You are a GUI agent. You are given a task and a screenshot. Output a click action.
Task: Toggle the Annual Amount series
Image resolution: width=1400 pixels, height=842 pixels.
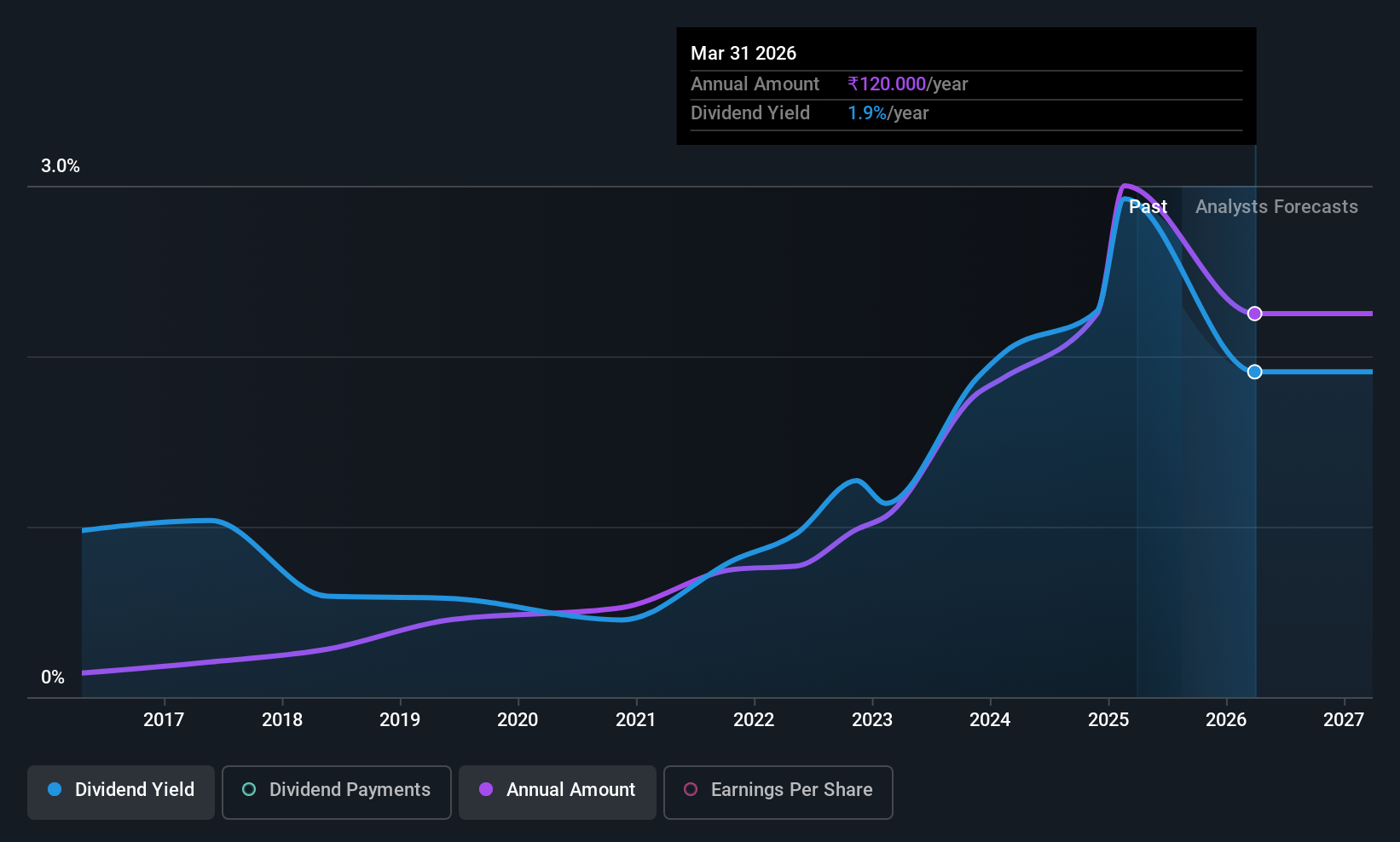tap(558, 793)
